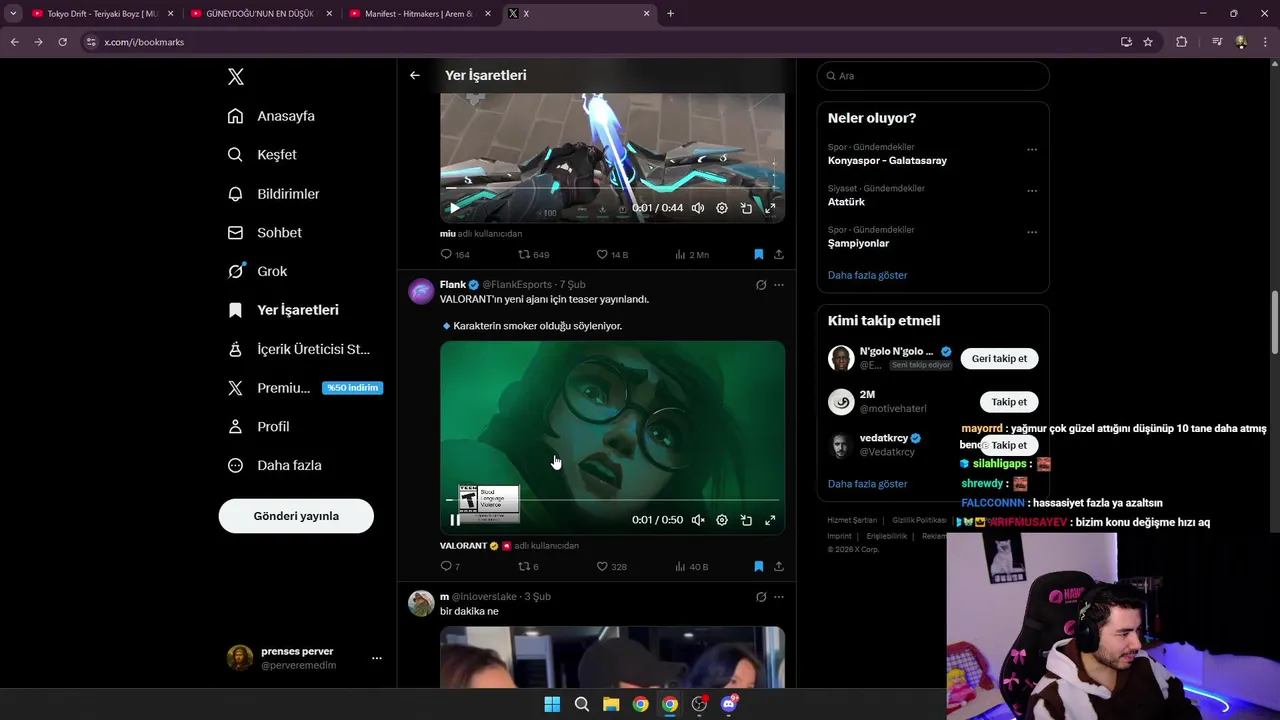Image resolution: width=1280 pixels, height=720 pixels.
Task: Open settings on the 0:50 video
Action: click(722, 520)
